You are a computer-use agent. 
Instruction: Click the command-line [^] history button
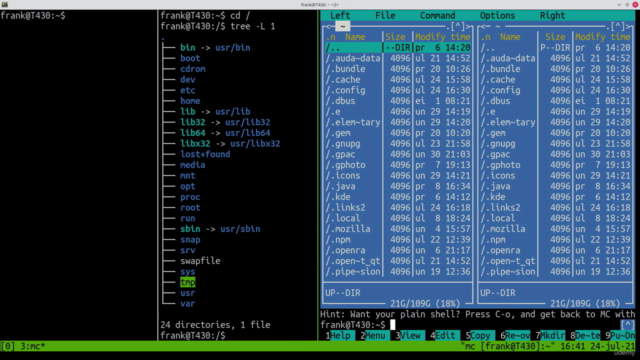[x=628, y=325]
